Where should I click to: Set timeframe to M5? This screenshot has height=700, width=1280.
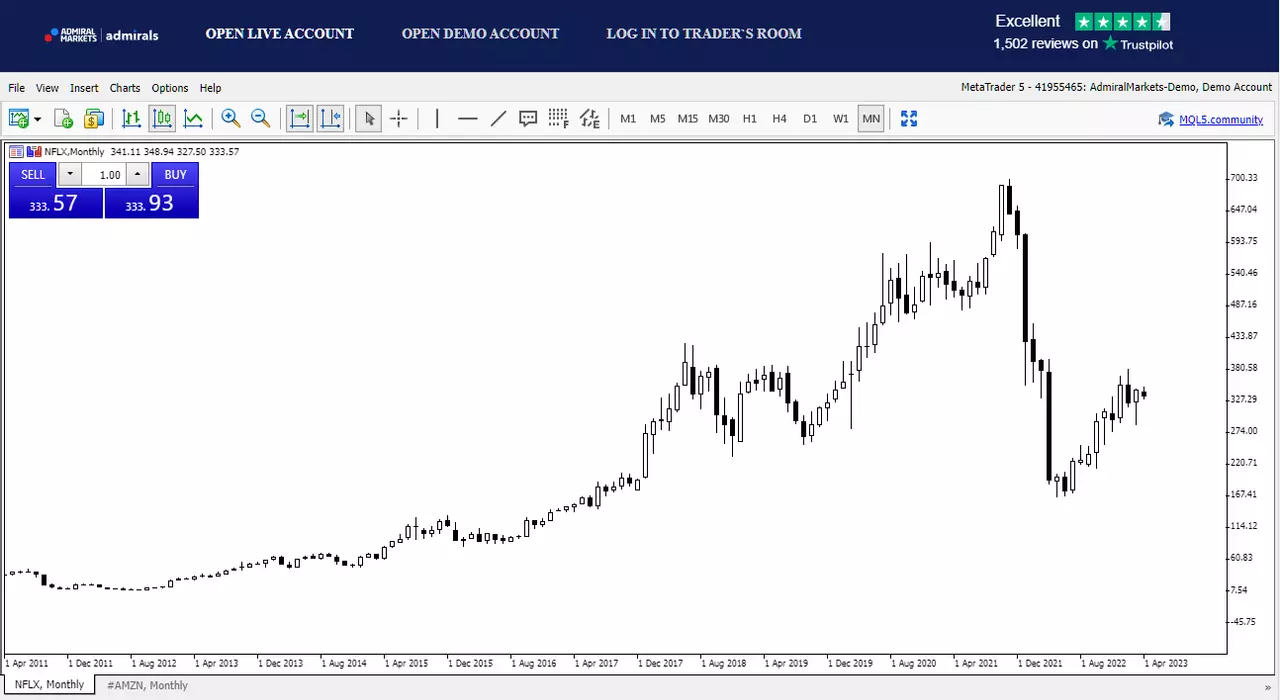[657, 119]
